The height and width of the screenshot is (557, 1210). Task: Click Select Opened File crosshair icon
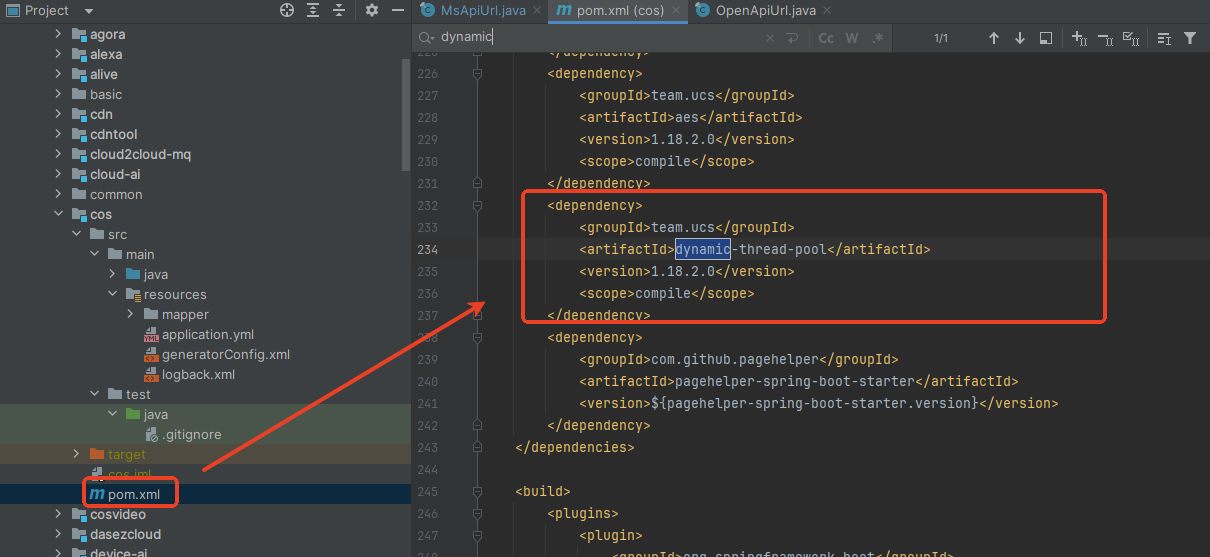point(287,10)
